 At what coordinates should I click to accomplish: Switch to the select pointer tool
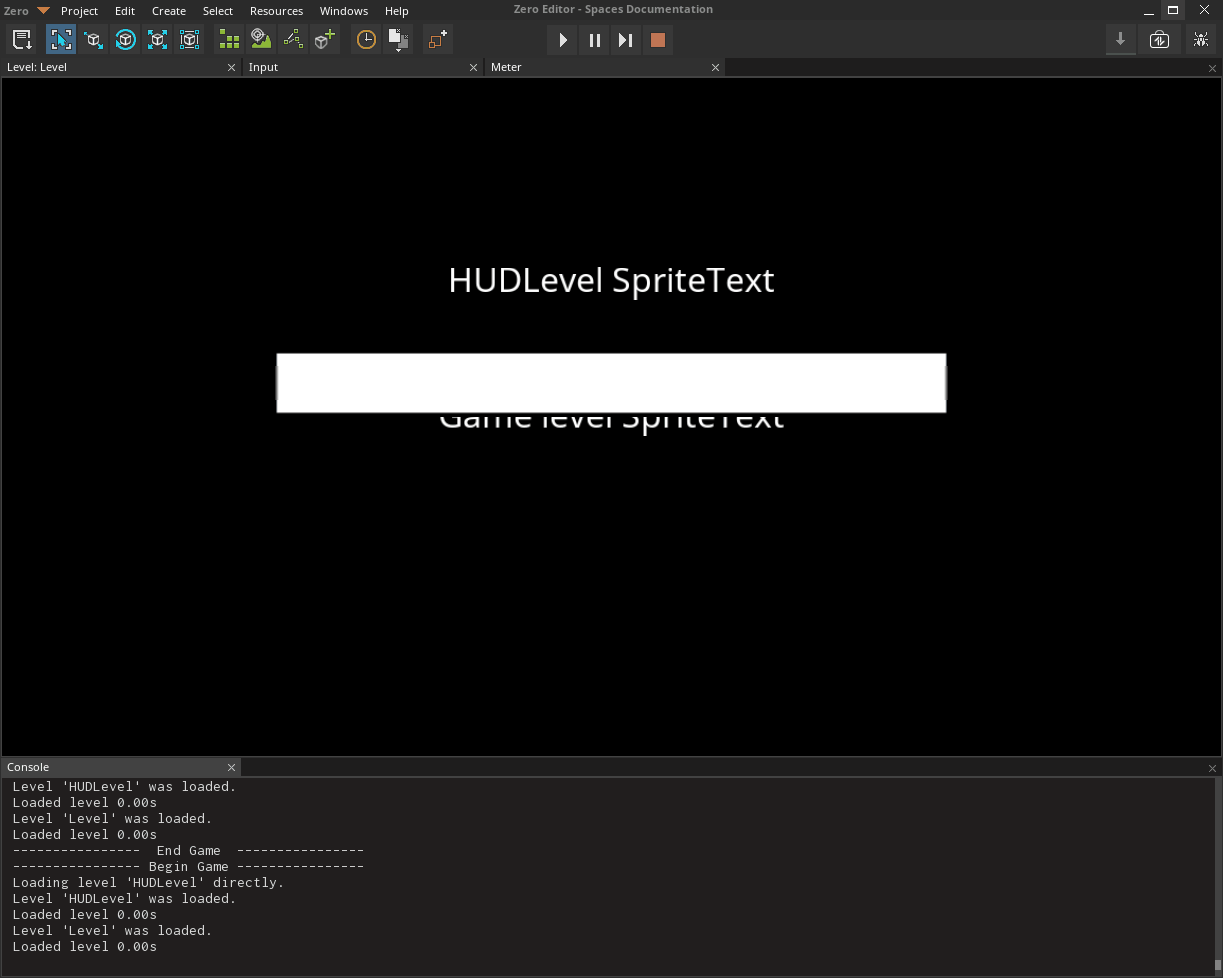tap(61, 39)
